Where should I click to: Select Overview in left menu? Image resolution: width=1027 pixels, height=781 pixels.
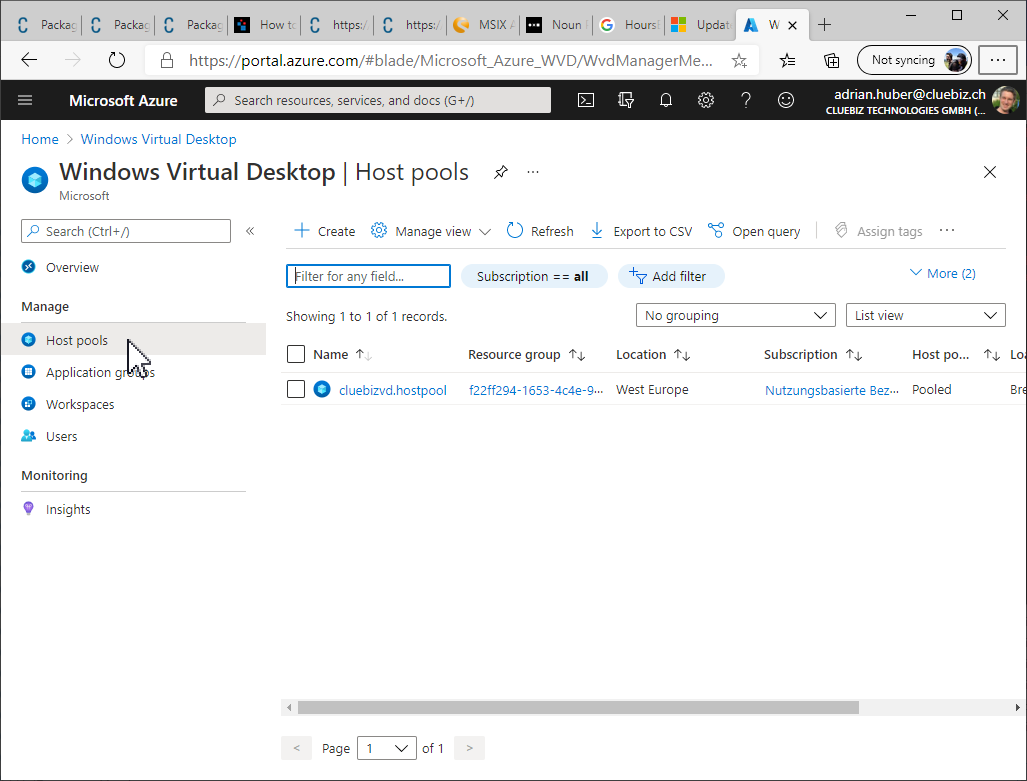click(x=72, y=267)
